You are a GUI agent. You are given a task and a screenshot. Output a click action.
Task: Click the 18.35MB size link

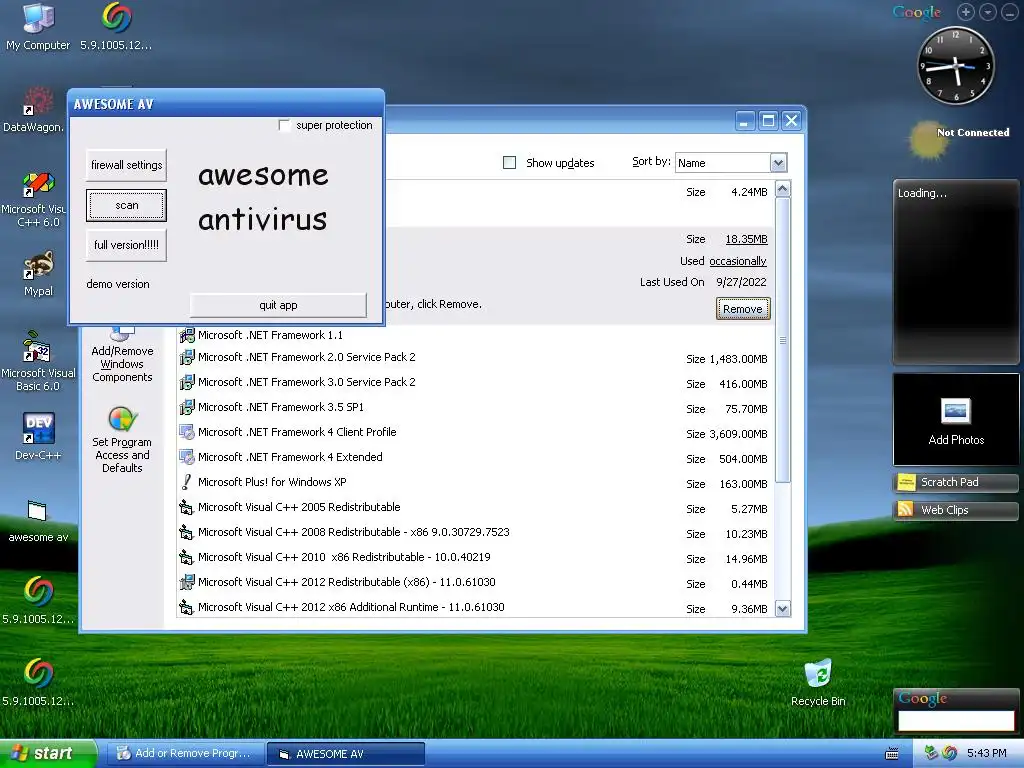click(x=746, y=240)
